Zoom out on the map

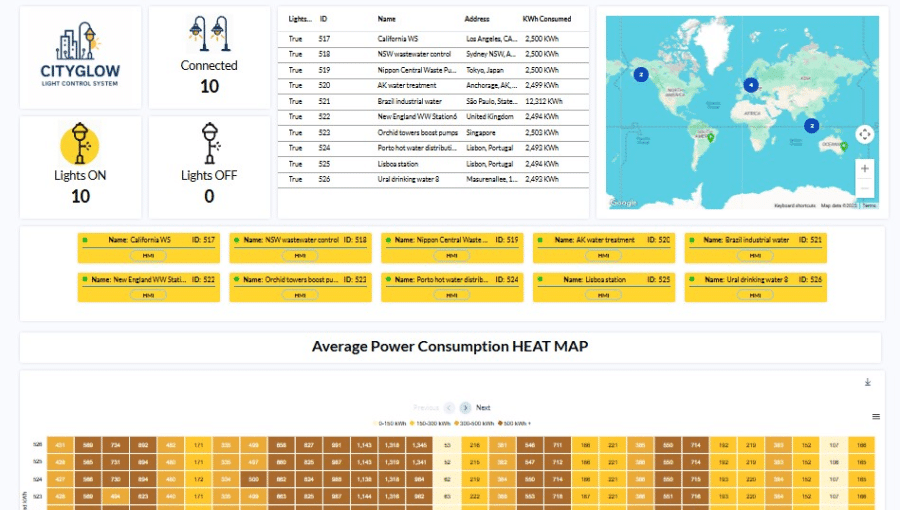pyautogui.click(x=865, y=188)
